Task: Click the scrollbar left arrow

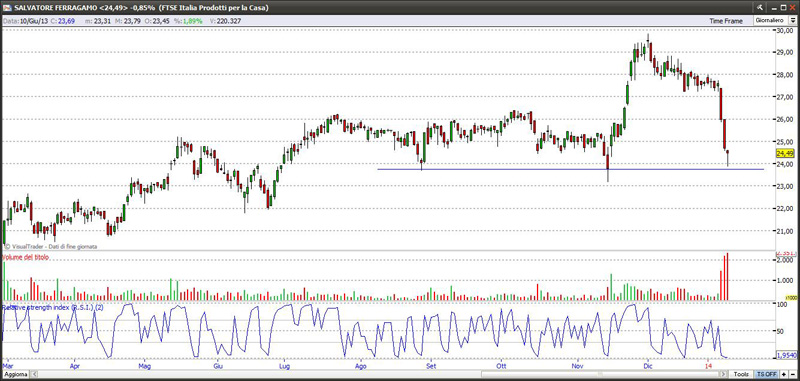Action: pyautogui.click(x=35, y=374)
